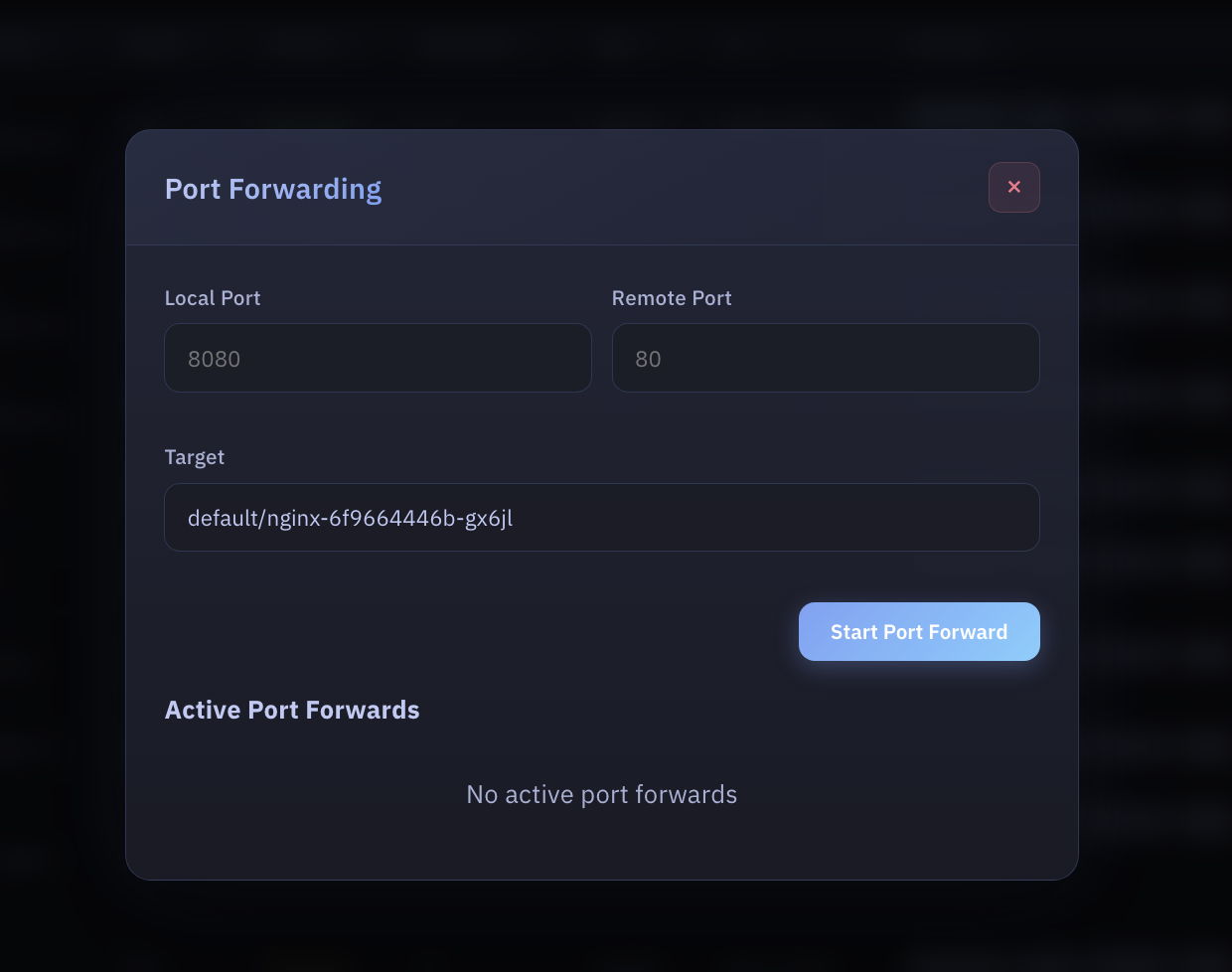Dismiss the modal using the close icon
This screenshot has width=1232, height=972.
click(1014, 187)
